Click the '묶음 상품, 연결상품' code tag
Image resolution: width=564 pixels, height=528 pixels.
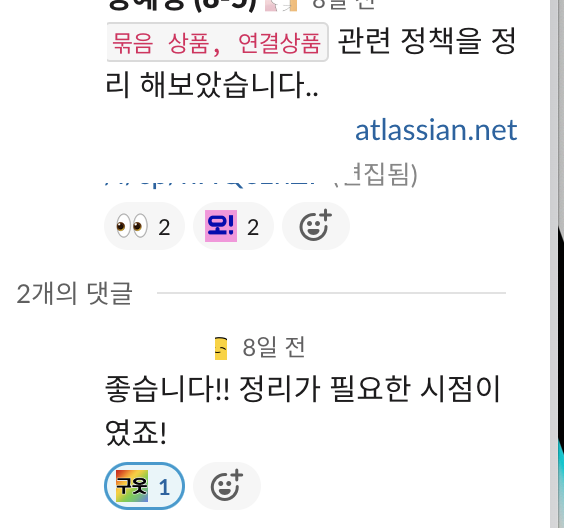(x=217, y=42)
